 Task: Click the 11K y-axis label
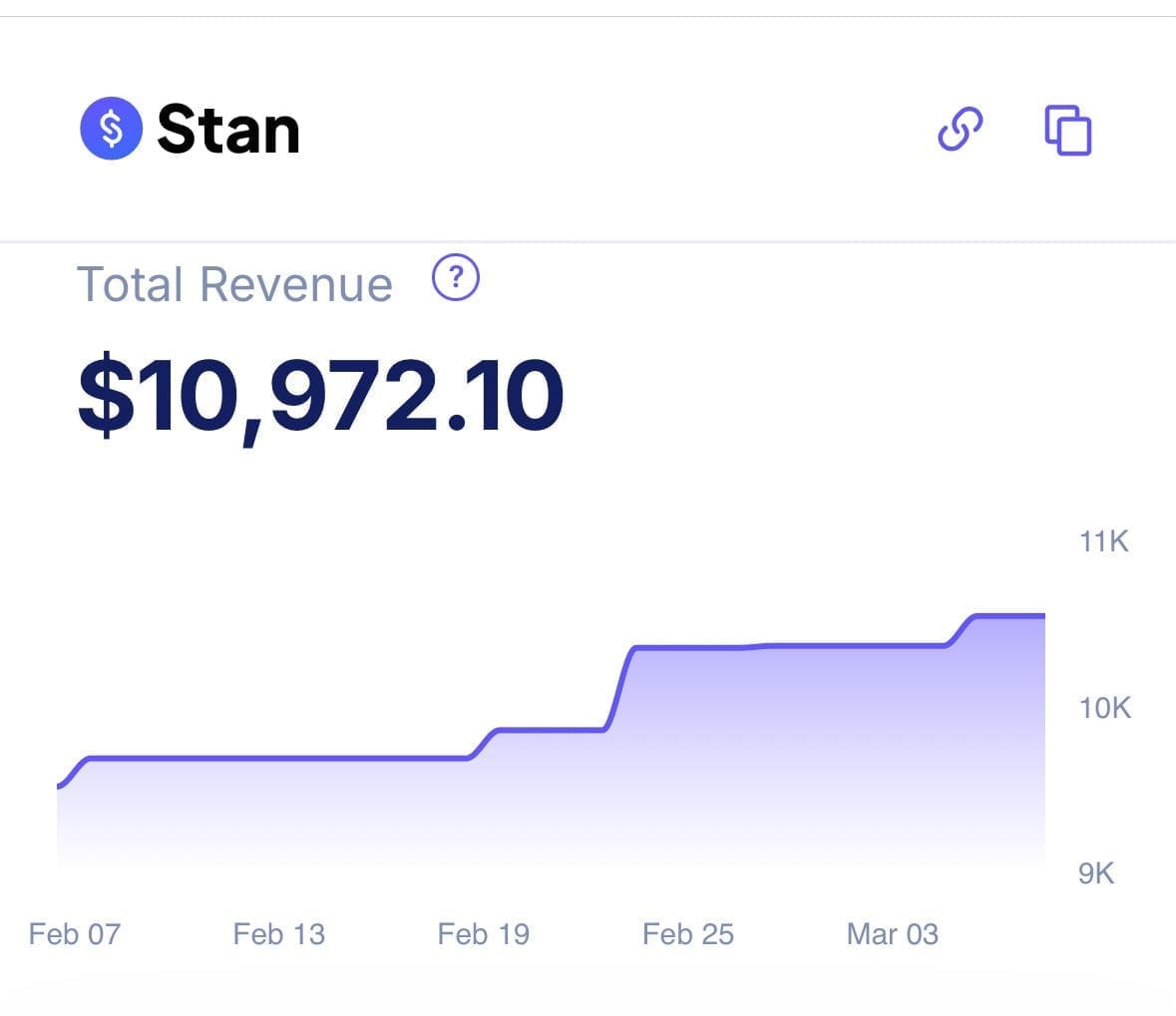[1103, 541]
